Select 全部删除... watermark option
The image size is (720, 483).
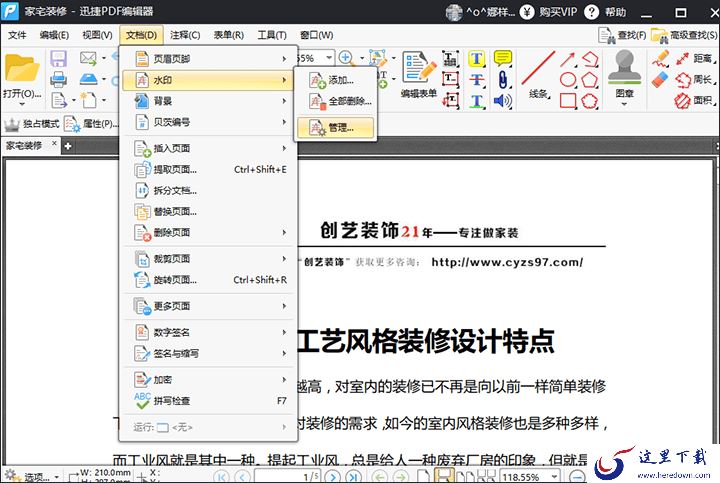click(335, 101)
